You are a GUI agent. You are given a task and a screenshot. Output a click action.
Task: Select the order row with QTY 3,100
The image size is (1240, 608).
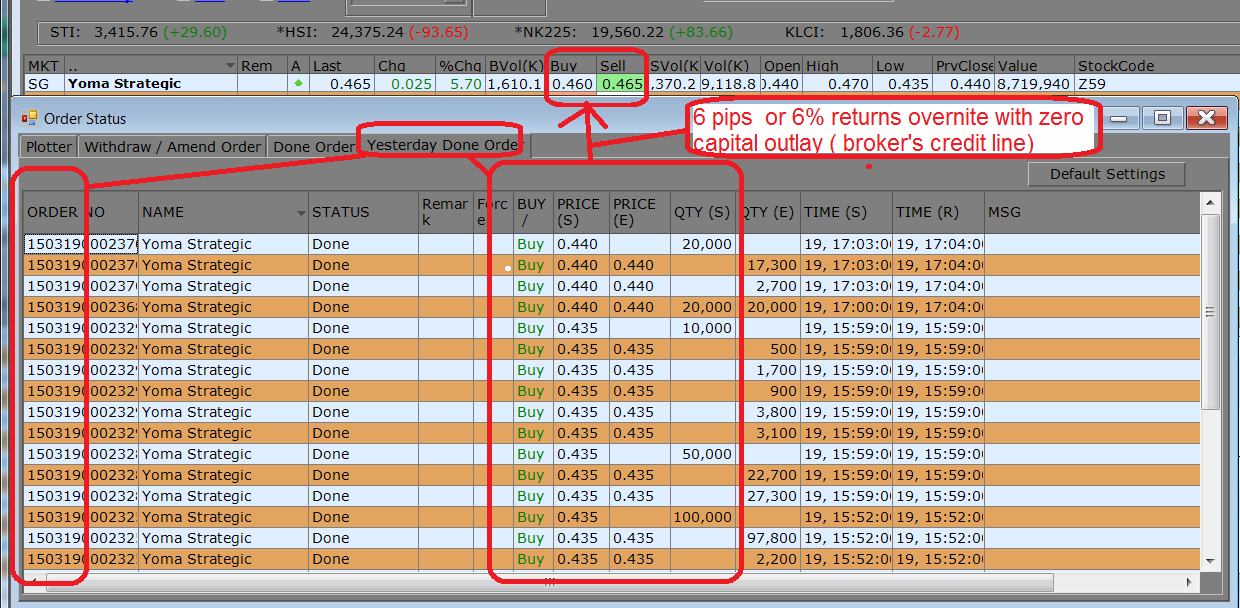pos(611,433)
